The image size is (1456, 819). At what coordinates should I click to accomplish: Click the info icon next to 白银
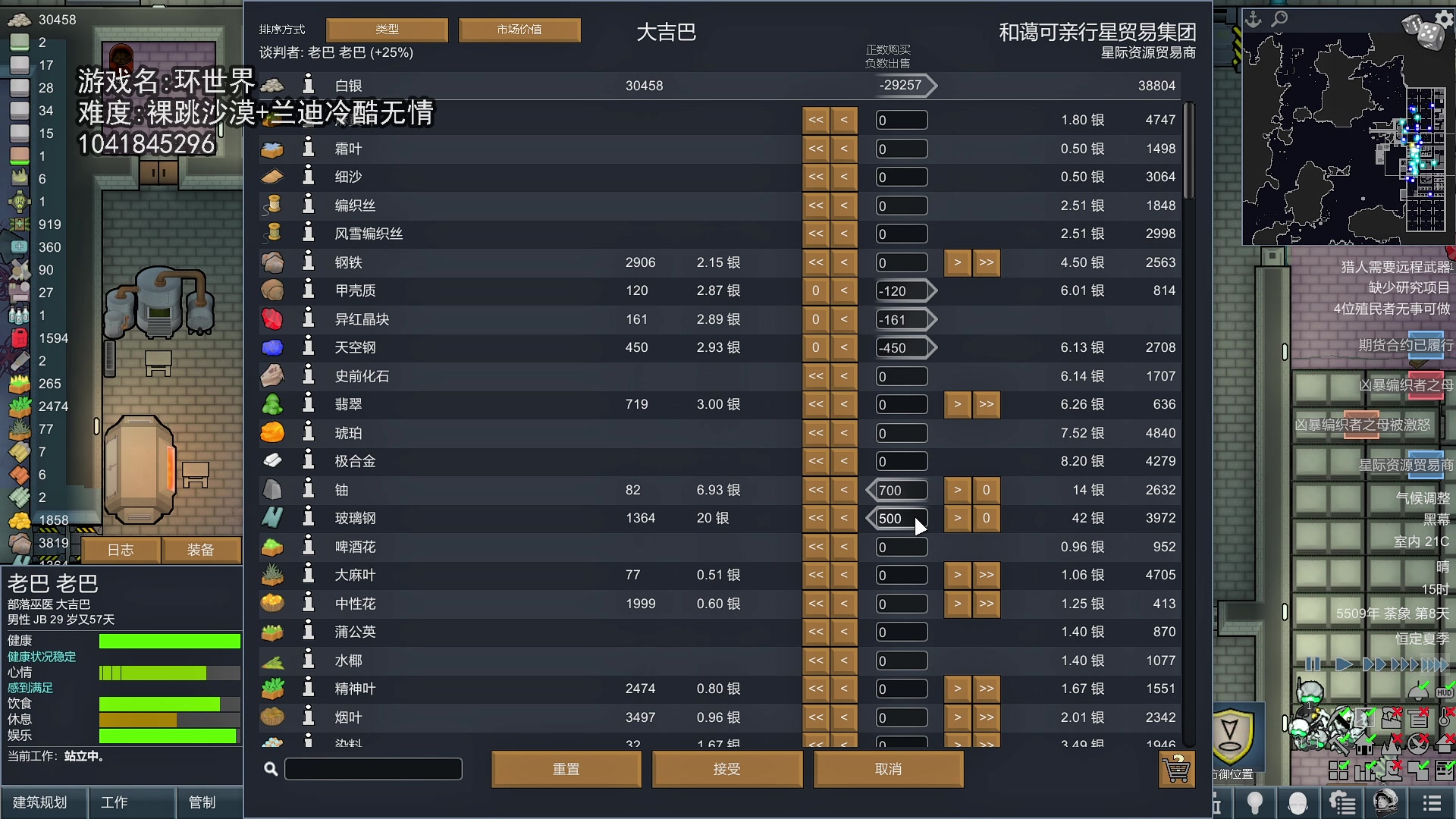307,85
